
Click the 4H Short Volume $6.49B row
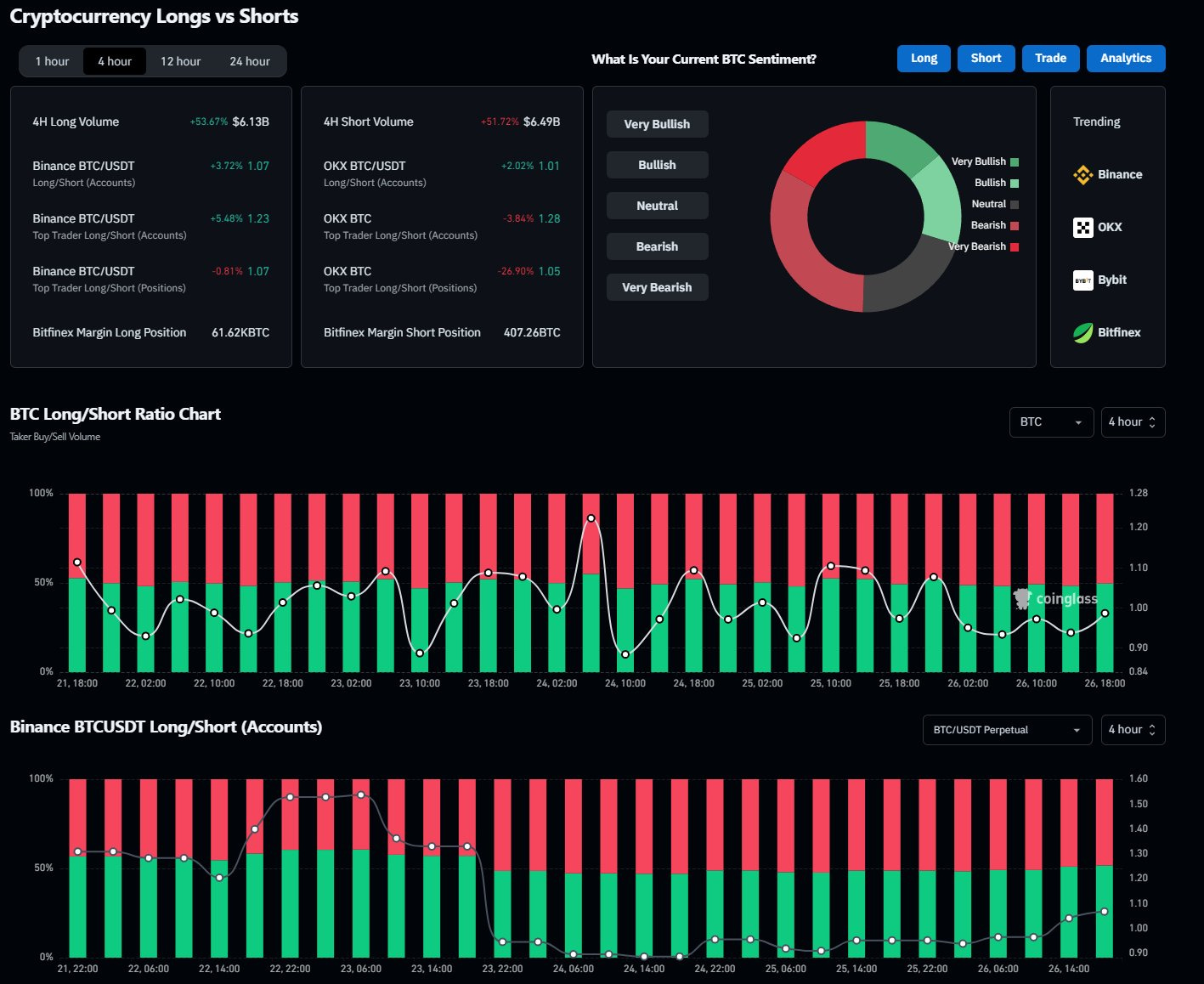(x=442, y=122)
